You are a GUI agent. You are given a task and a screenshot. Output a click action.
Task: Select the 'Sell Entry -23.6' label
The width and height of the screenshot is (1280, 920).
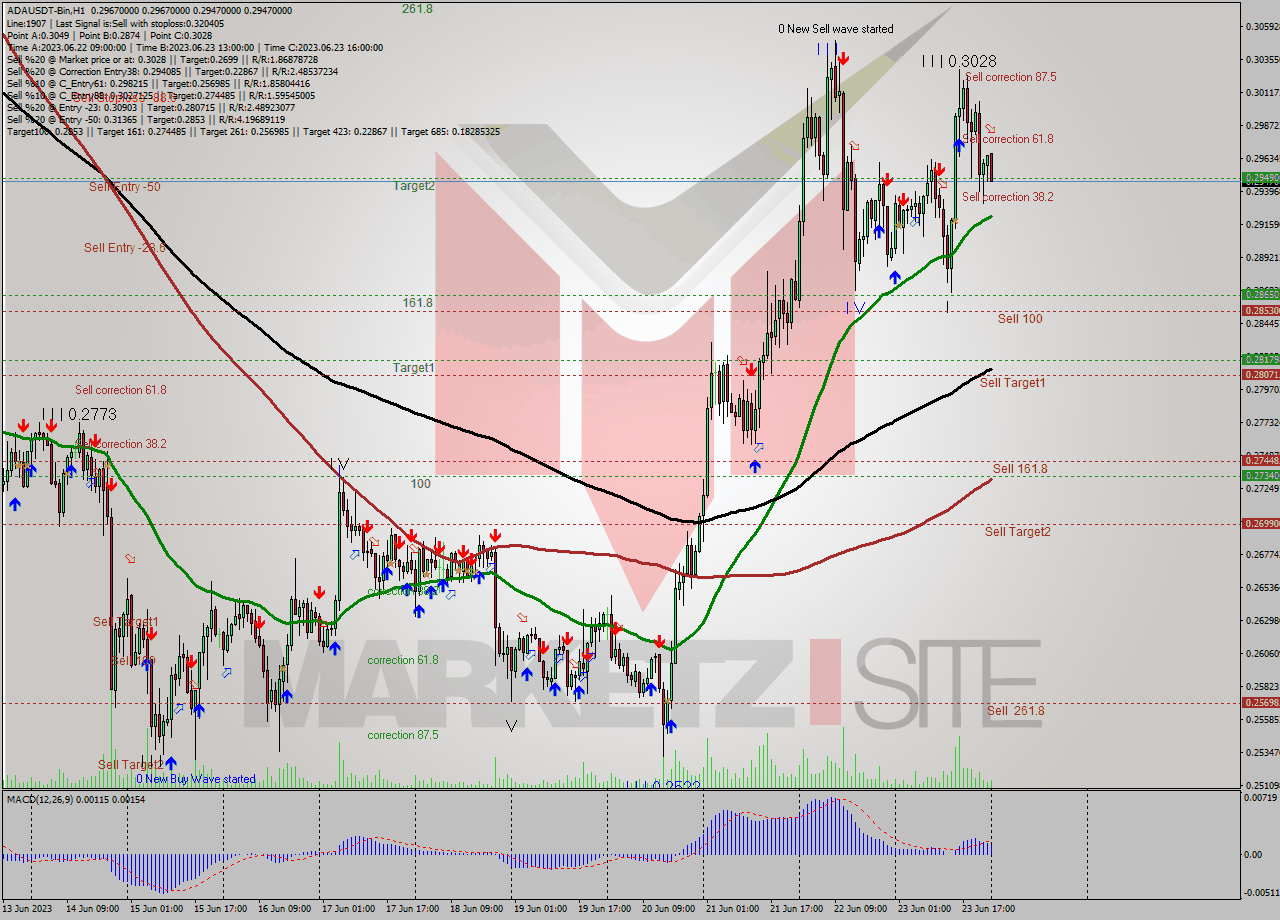pyautogui.click(x=124, y=248)
